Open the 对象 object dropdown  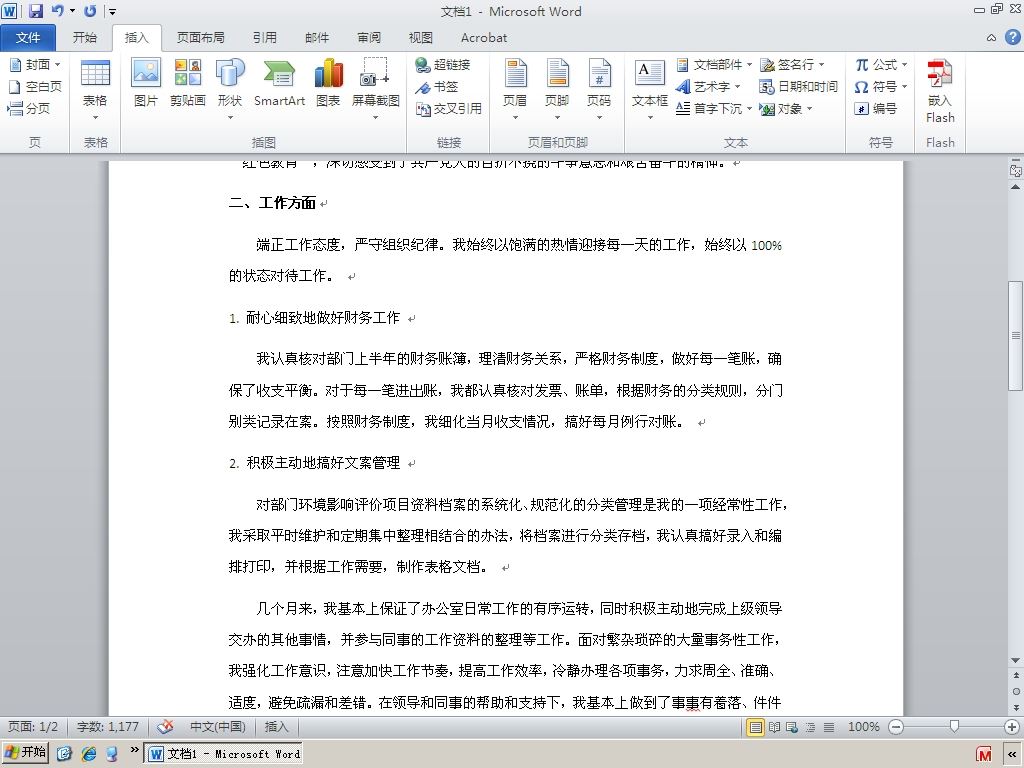[786, 108]
